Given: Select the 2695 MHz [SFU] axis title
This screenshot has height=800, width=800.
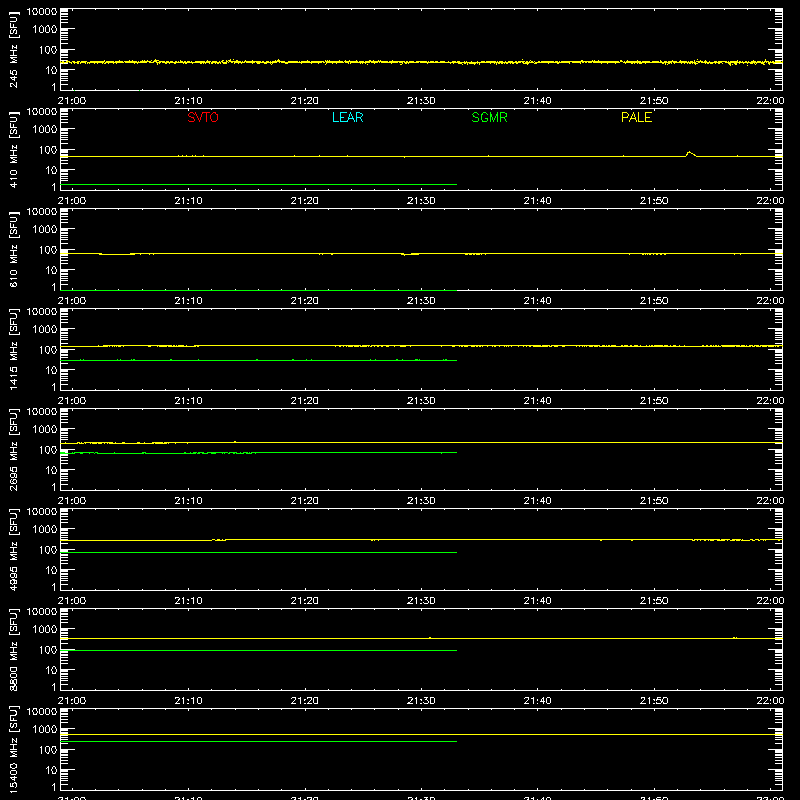Looking at the screenshot, I should (x=14, y=449).
